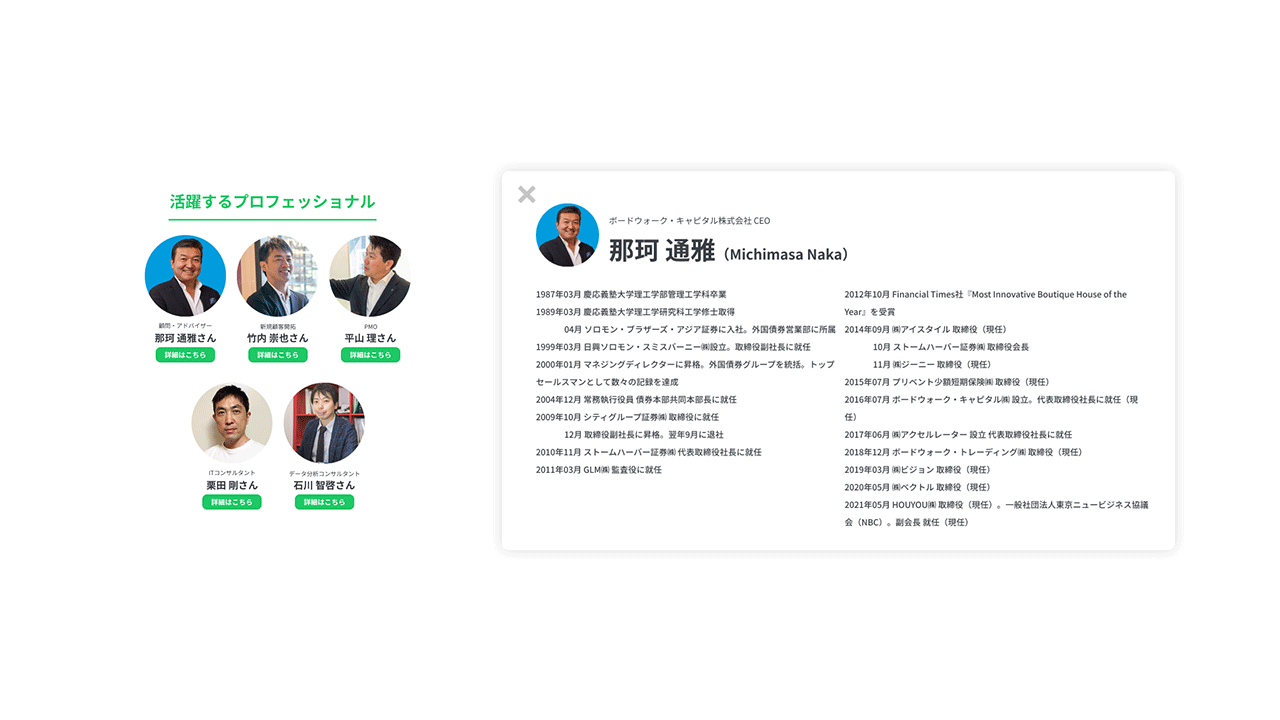
Task: Show details for 栗田 剛さん via green button
Action: point(232,502)
